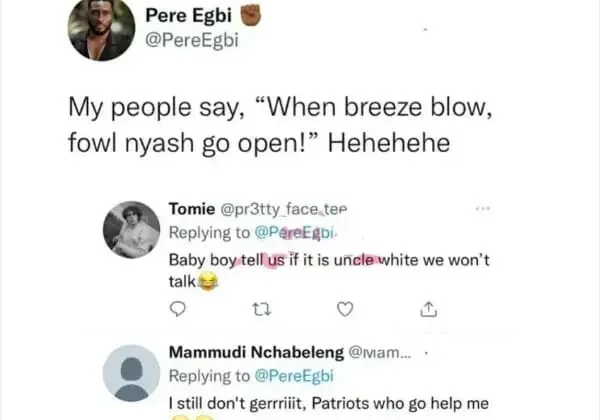
Task: Open Pere Egbi's profile picture
Action: tap(101, 30)
